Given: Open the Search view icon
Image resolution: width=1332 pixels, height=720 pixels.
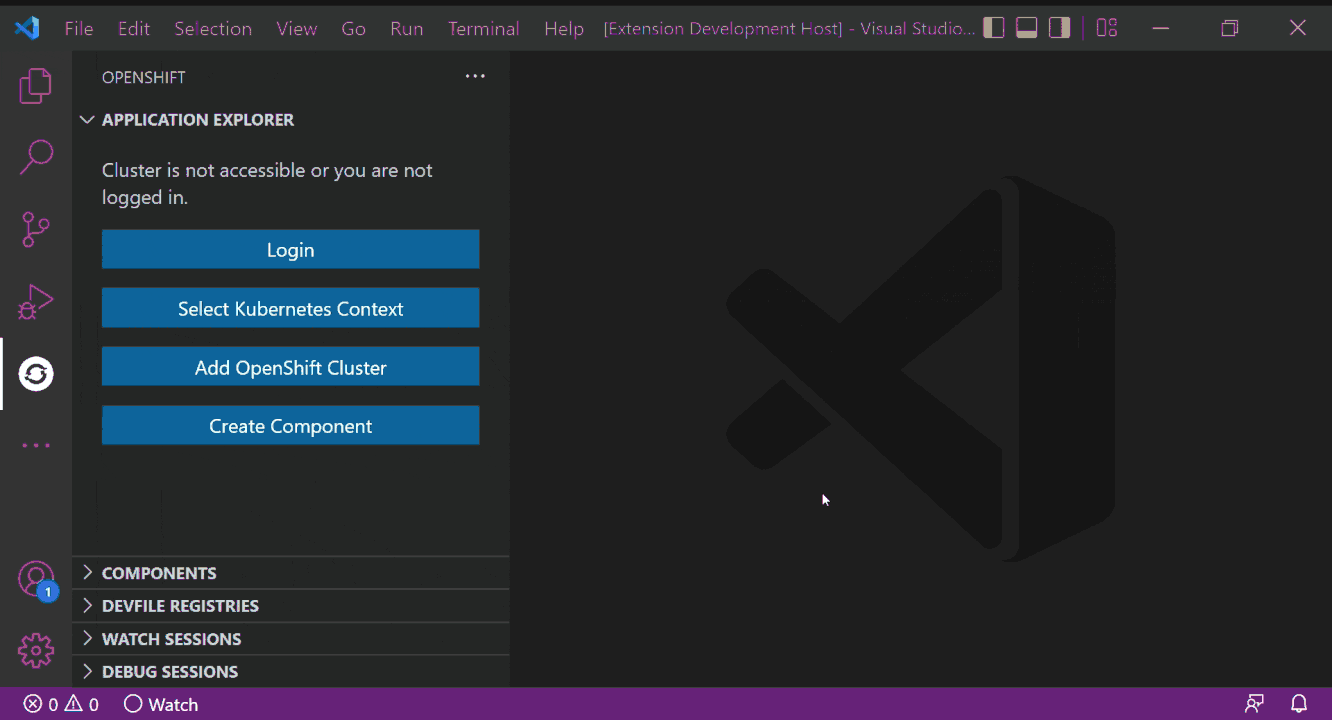Looking at the screenshot, I should click(x=36, y=157).
